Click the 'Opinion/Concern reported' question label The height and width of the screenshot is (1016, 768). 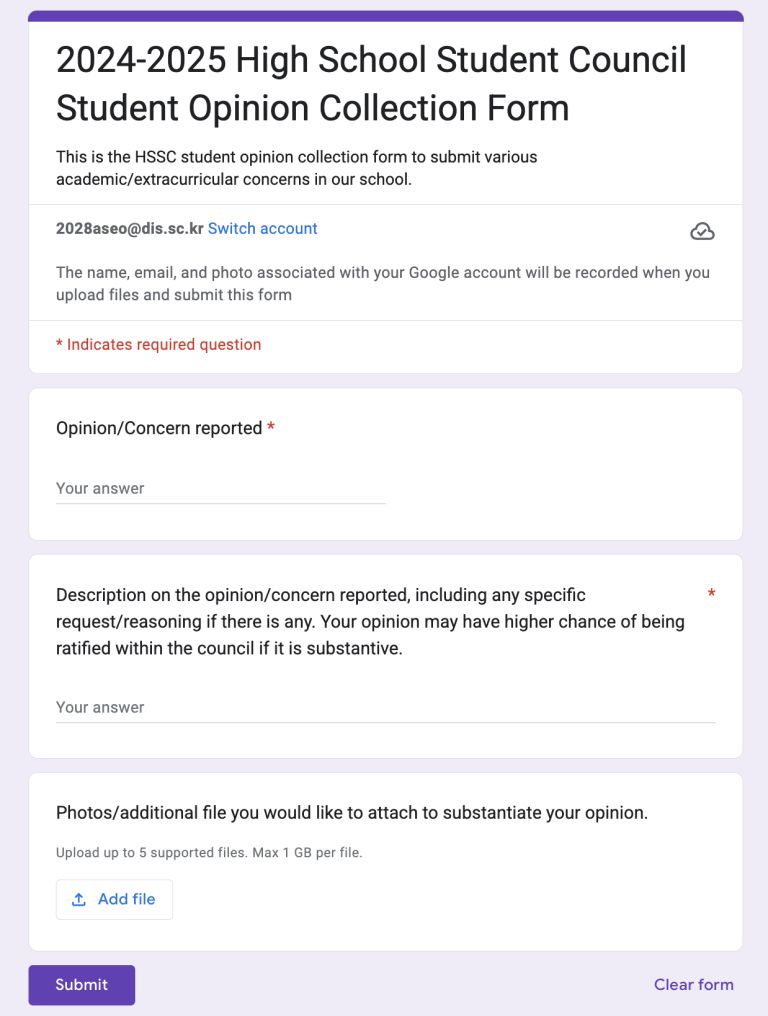tap(159, 428)
